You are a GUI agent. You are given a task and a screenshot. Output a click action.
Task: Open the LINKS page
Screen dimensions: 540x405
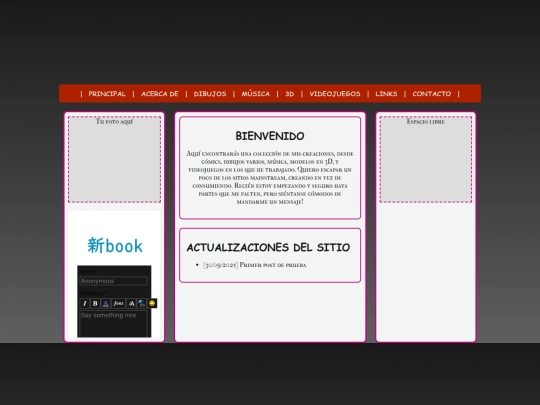pyautogui.click(x=386, y=94)
